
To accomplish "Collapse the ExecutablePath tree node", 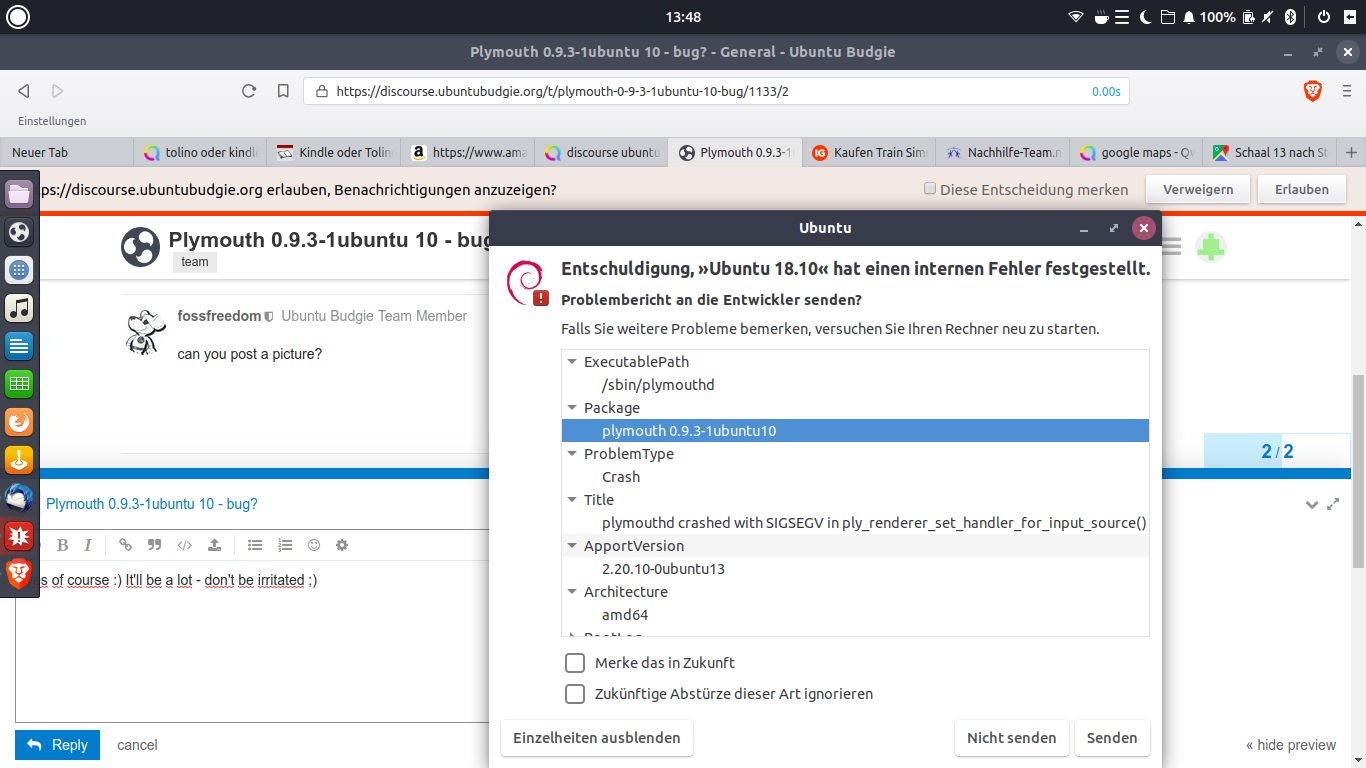I will 573,362.
